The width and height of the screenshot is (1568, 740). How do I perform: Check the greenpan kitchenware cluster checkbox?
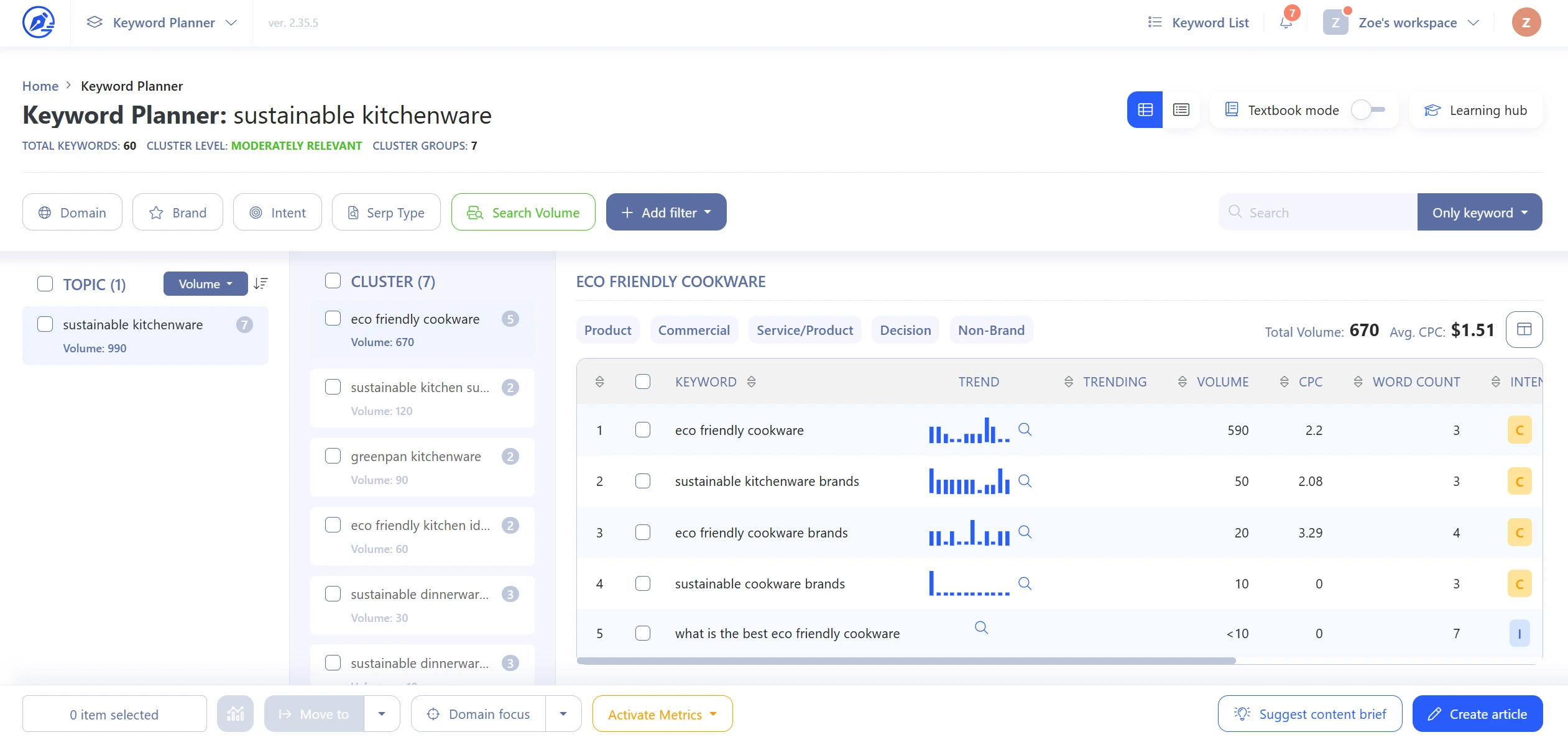333,456
